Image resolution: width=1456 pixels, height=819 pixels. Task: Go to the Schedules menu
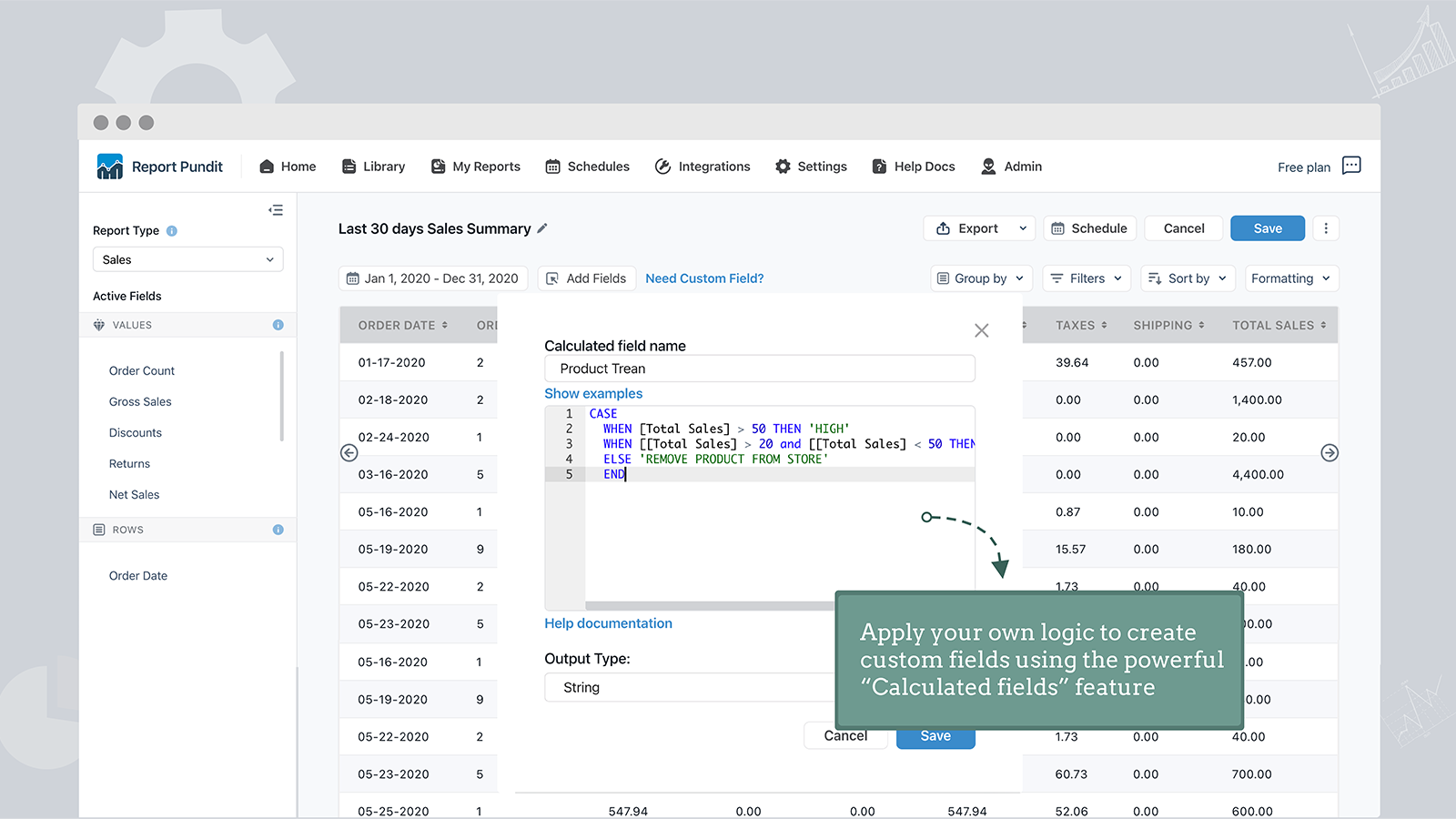(x=588, y=167)
